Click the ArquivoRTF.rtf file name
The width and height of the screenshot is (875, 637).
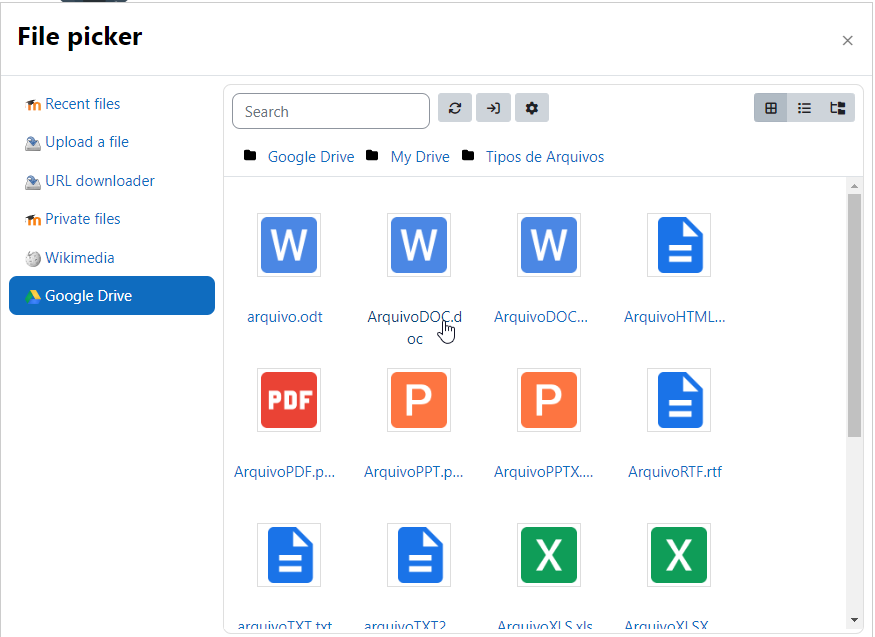[x=675, y=472]
